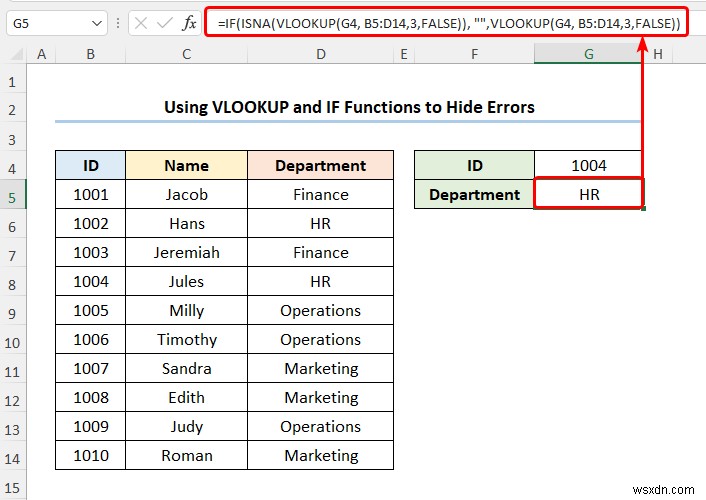The width and height of the screenshot is (706, 500).
Task: Select the 'Marketing' cell in Roman's row
Action: pyautogui.click(x=321, y=455)
